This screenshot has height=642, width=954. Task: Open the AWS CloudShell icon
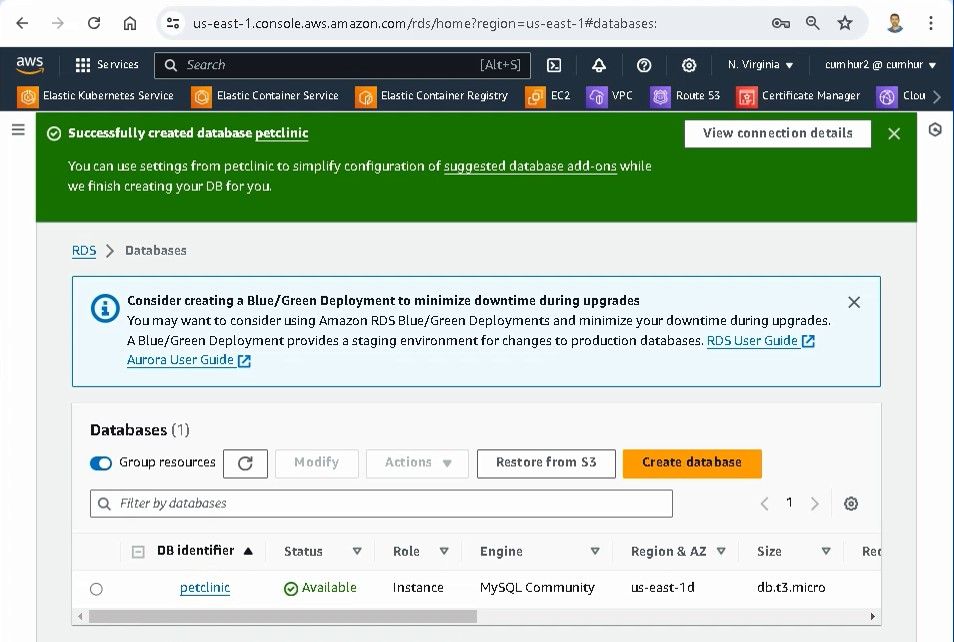tap(554, 65)
